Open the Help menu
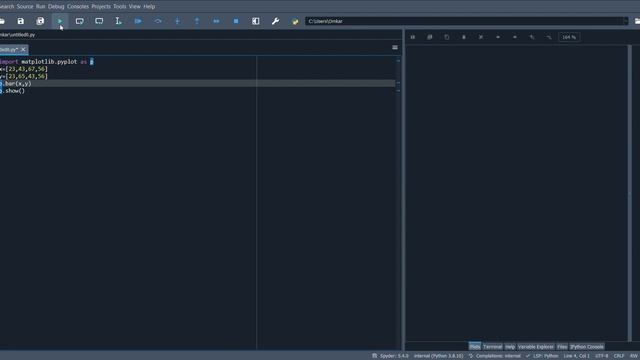Screen dimensions: 640x360 click(x=149, y=7)
